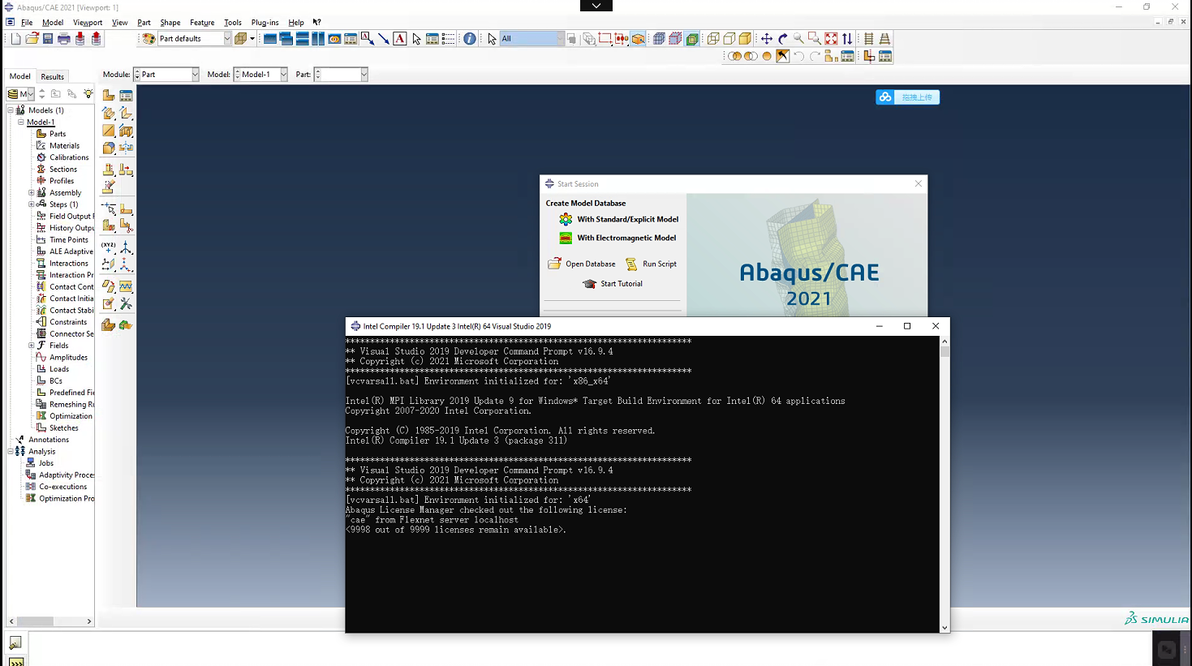Open the Part defaults color dropdown
Viewport: 1192px width, 666px height.
tap(194, 39)
